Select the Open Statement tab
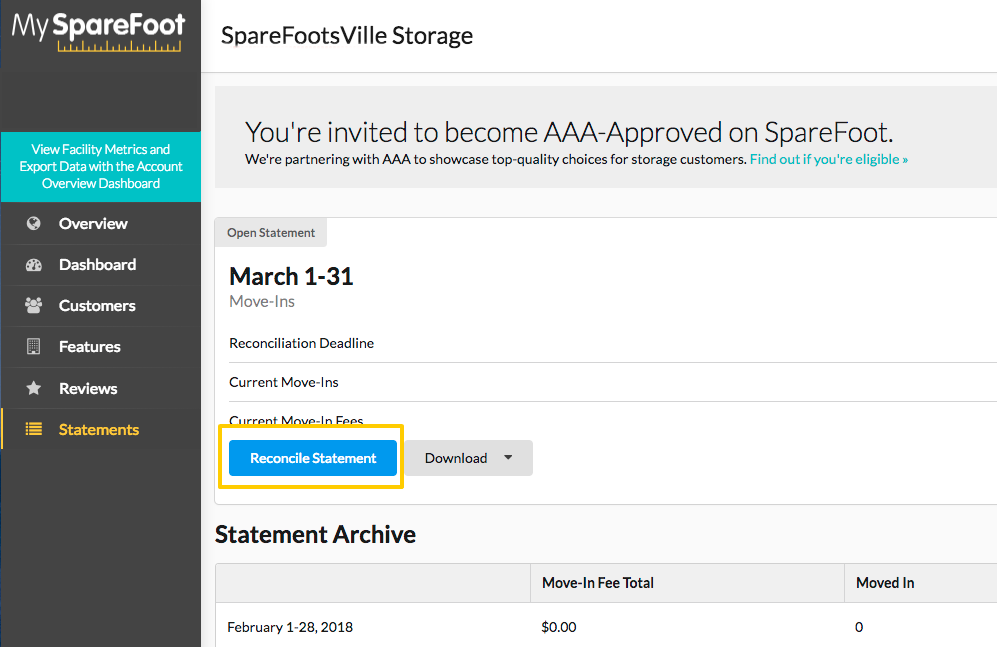The image size is (997, 647). pos(271,233)
